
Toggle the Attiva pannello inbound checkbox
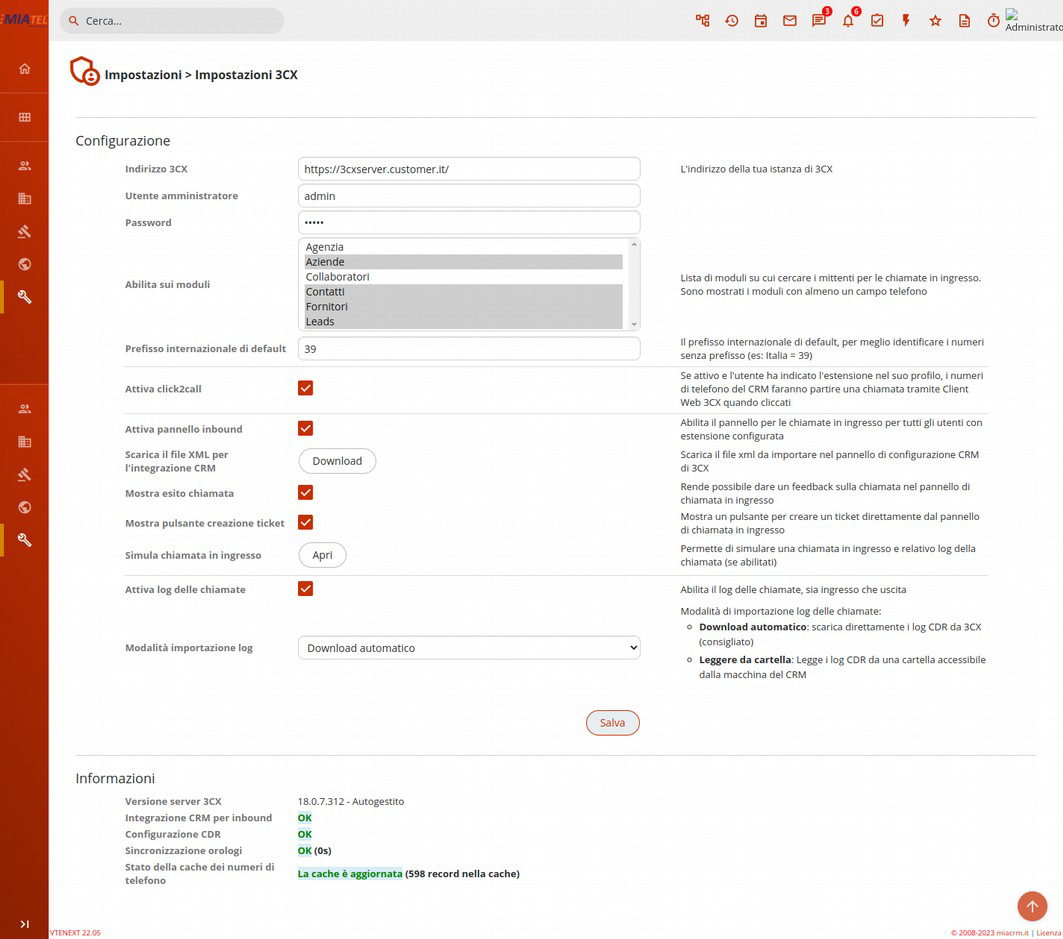305,428
